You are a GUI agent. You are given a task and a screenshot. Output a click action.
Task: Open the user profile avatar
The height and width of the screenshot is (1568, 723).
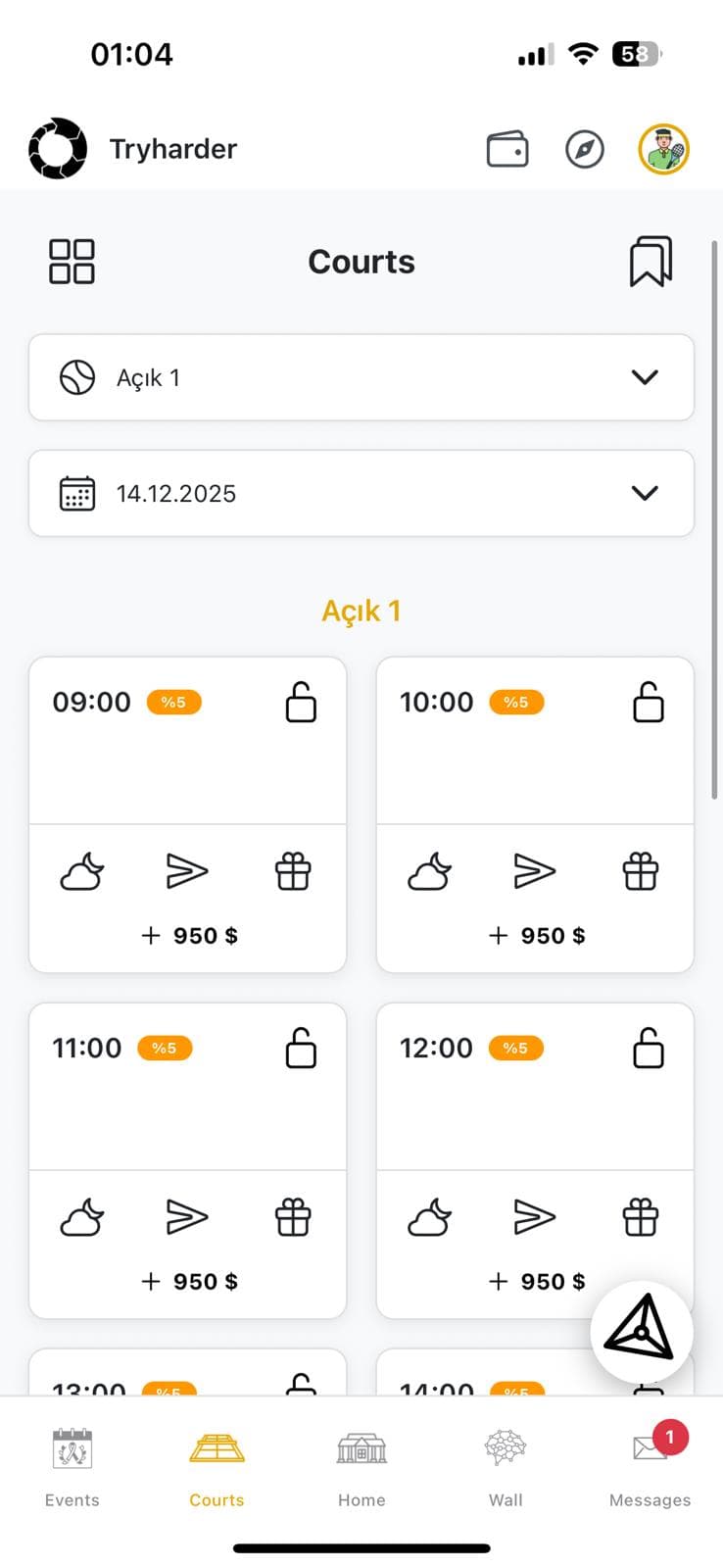click(x=664, y=150)
